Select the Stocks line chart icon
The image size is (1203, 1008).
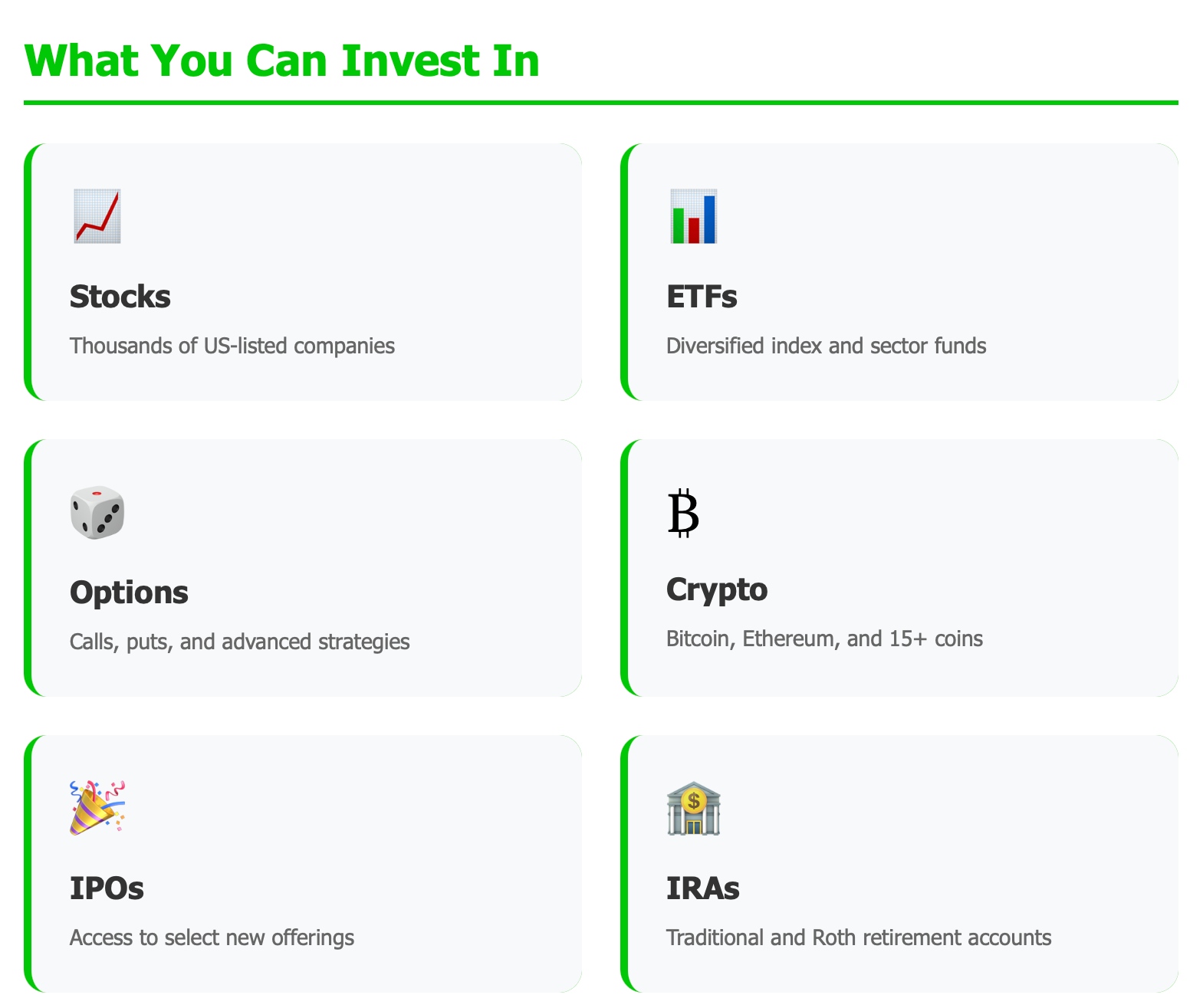97,217
